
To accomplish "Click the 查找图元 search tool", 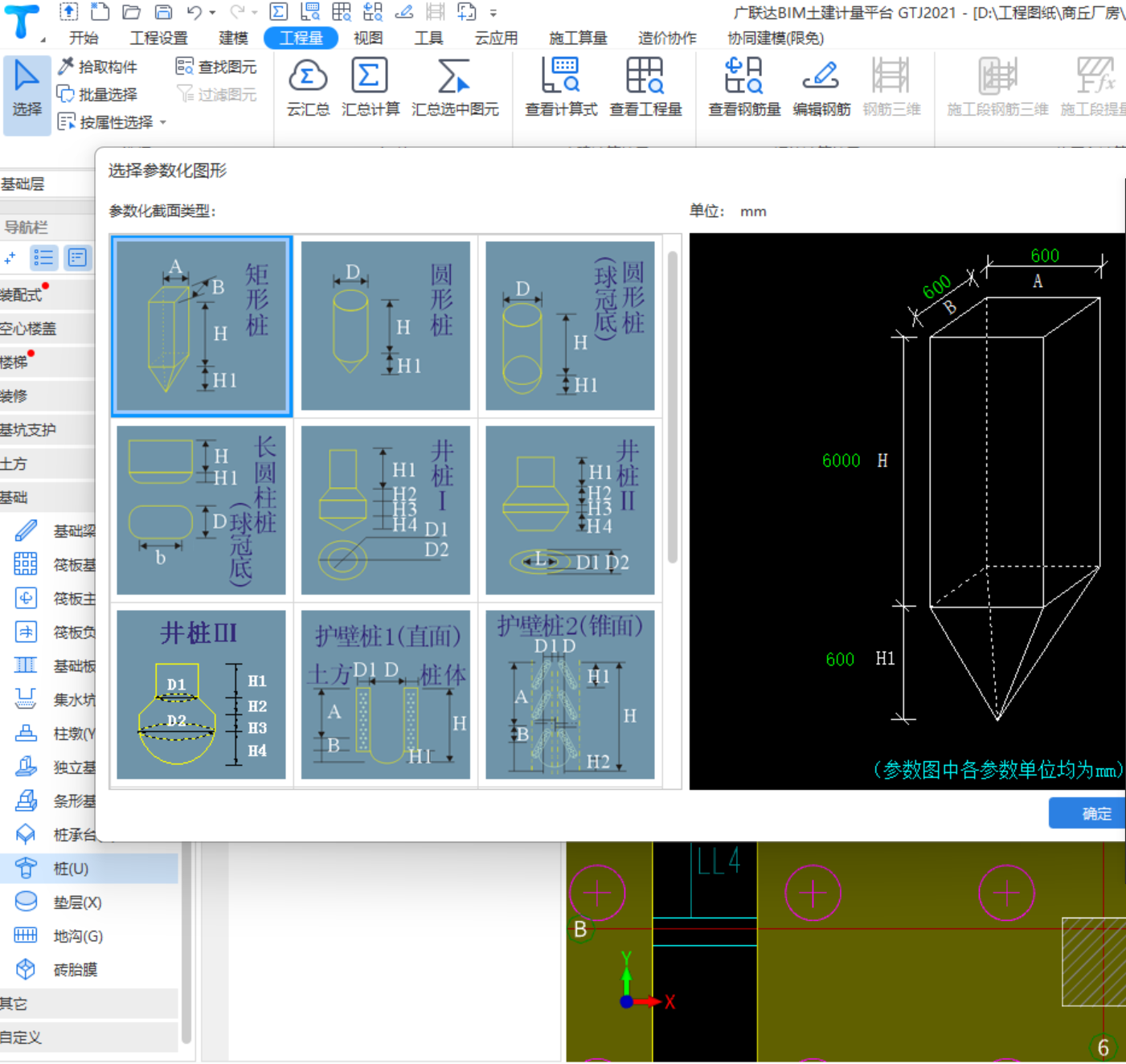I will [217, 67].
